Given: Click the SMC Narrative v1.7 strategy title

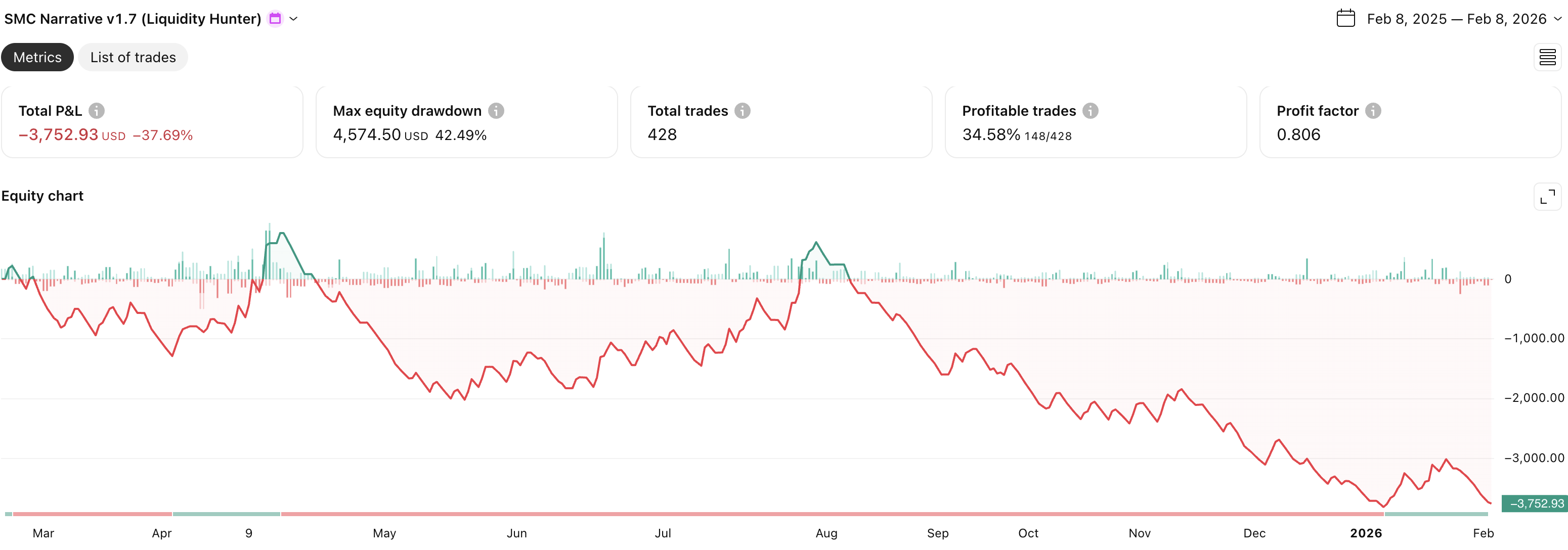Looking at the screenshot, I should tap(133, 19).
